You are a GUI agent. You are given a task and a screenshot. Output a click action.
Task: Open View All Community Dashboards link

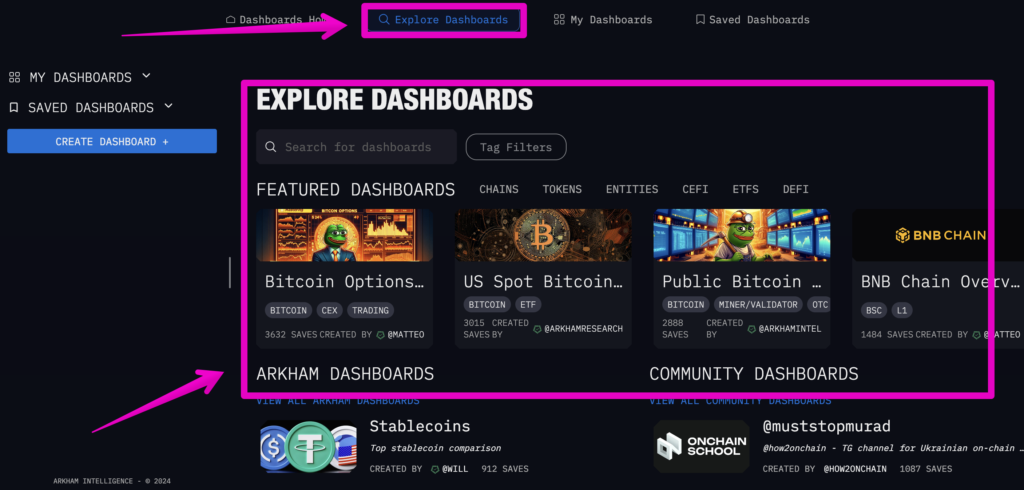tap(740, 401)
